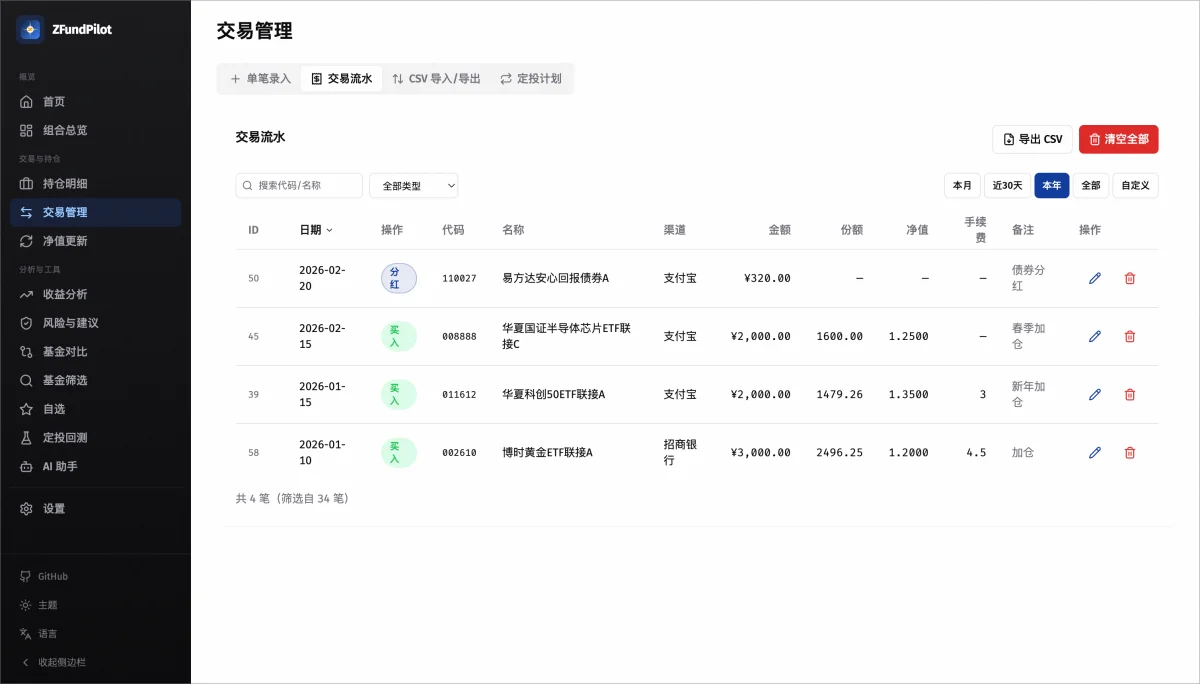Click the ¥3,000.00 amount cell

[x=761, y=452]
